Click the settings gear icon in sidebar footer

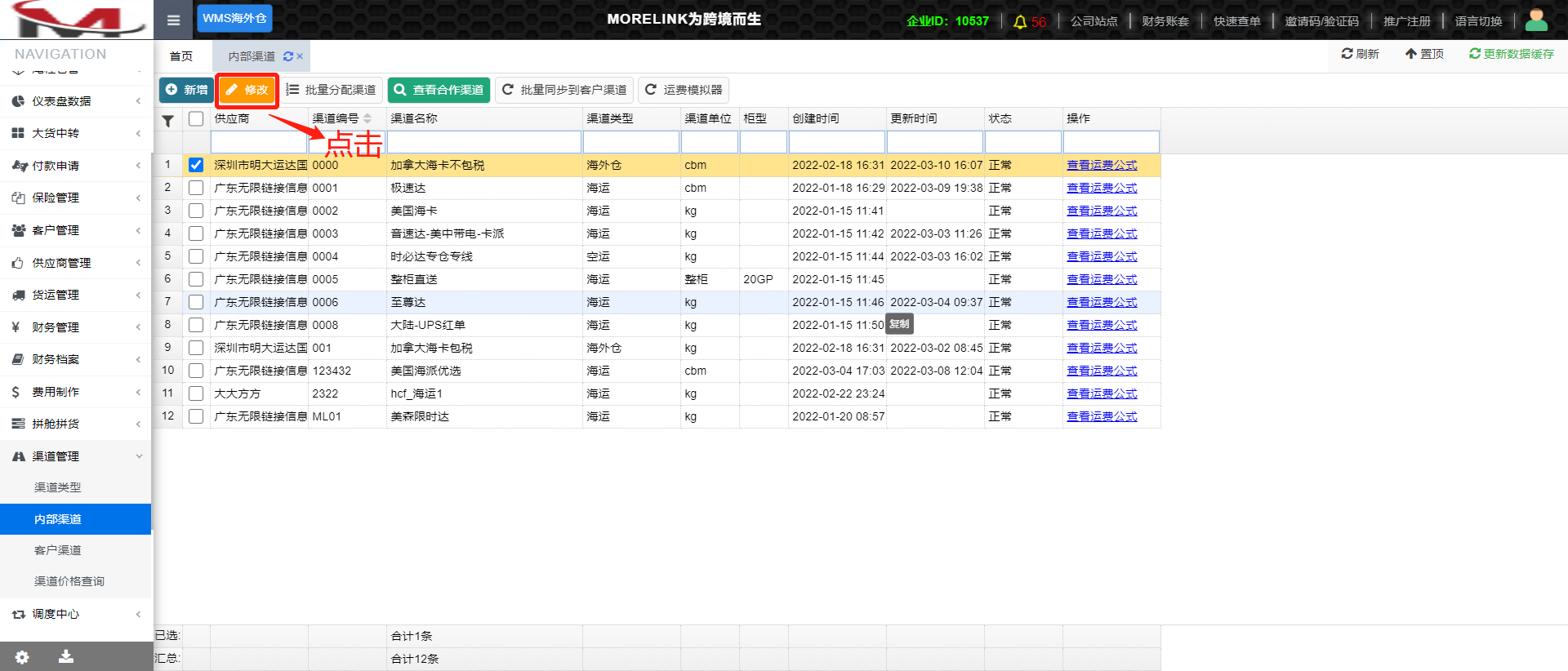pyautogui.click(x=22, y=657)
